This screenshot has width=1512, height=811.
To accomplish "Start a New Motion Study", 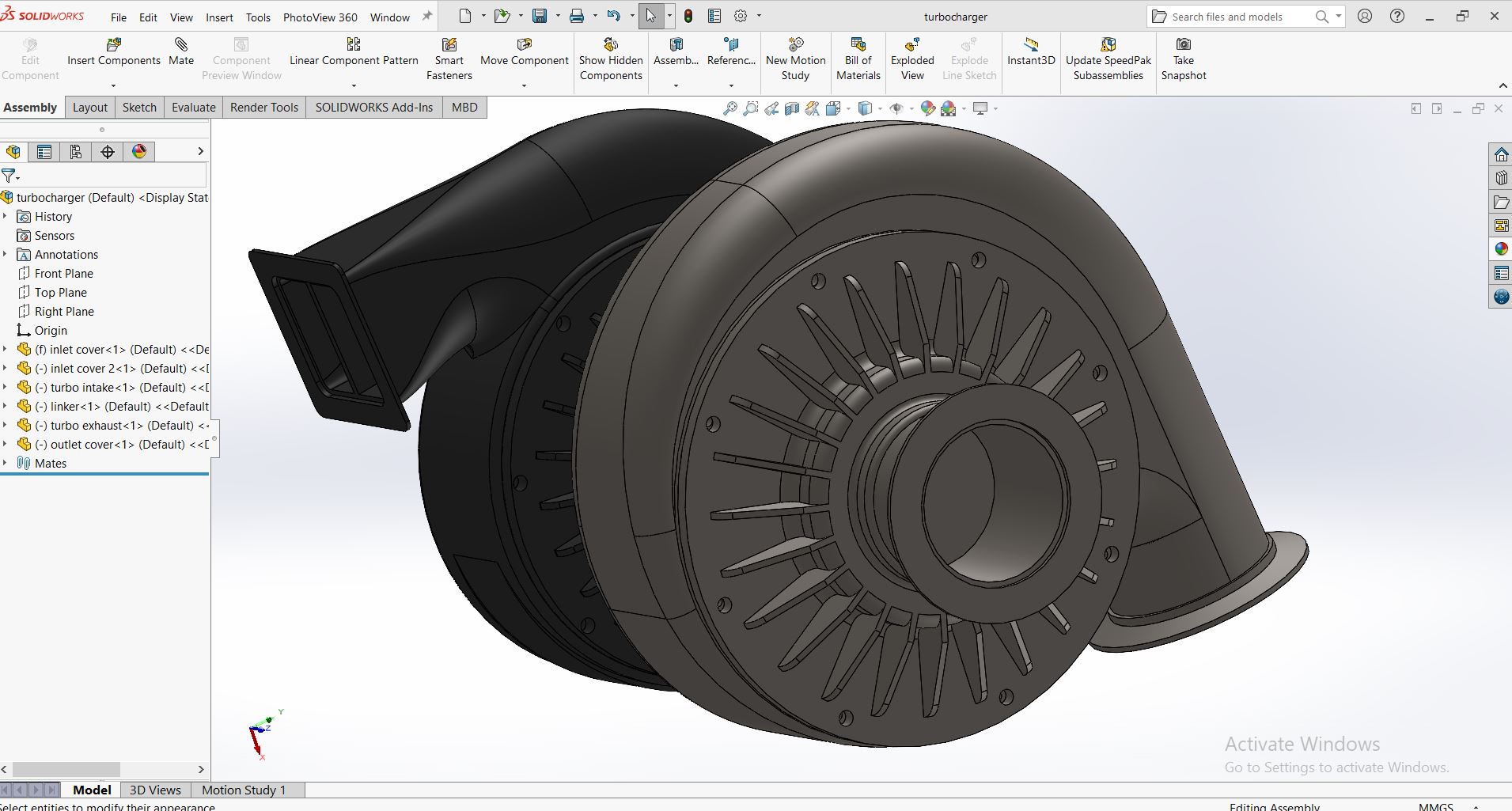I will pyautogui.click(x=796, y=59).
